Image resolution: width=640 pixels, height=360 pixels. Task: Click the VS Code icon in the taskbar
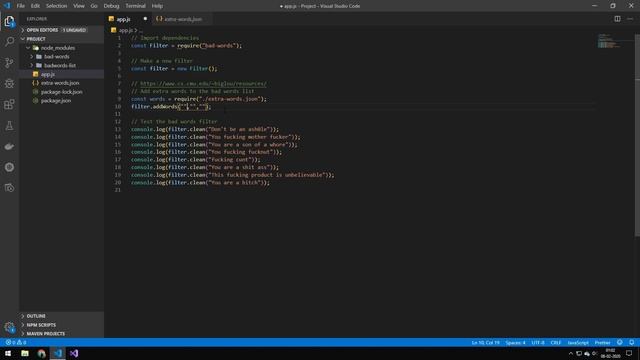pos(58,353)
